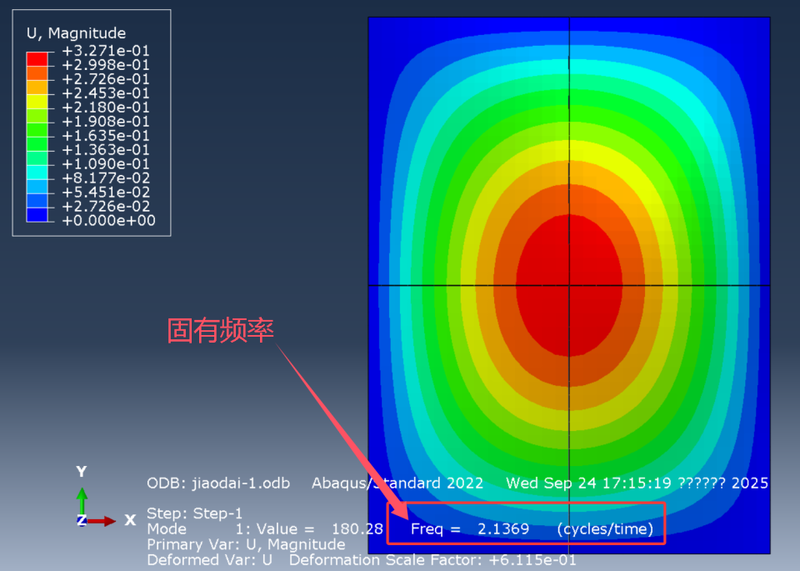Image resolution: width=800 pixels, height=571 pixels.
Task: Click the legend title U, Magnitude
Action: 76,34
